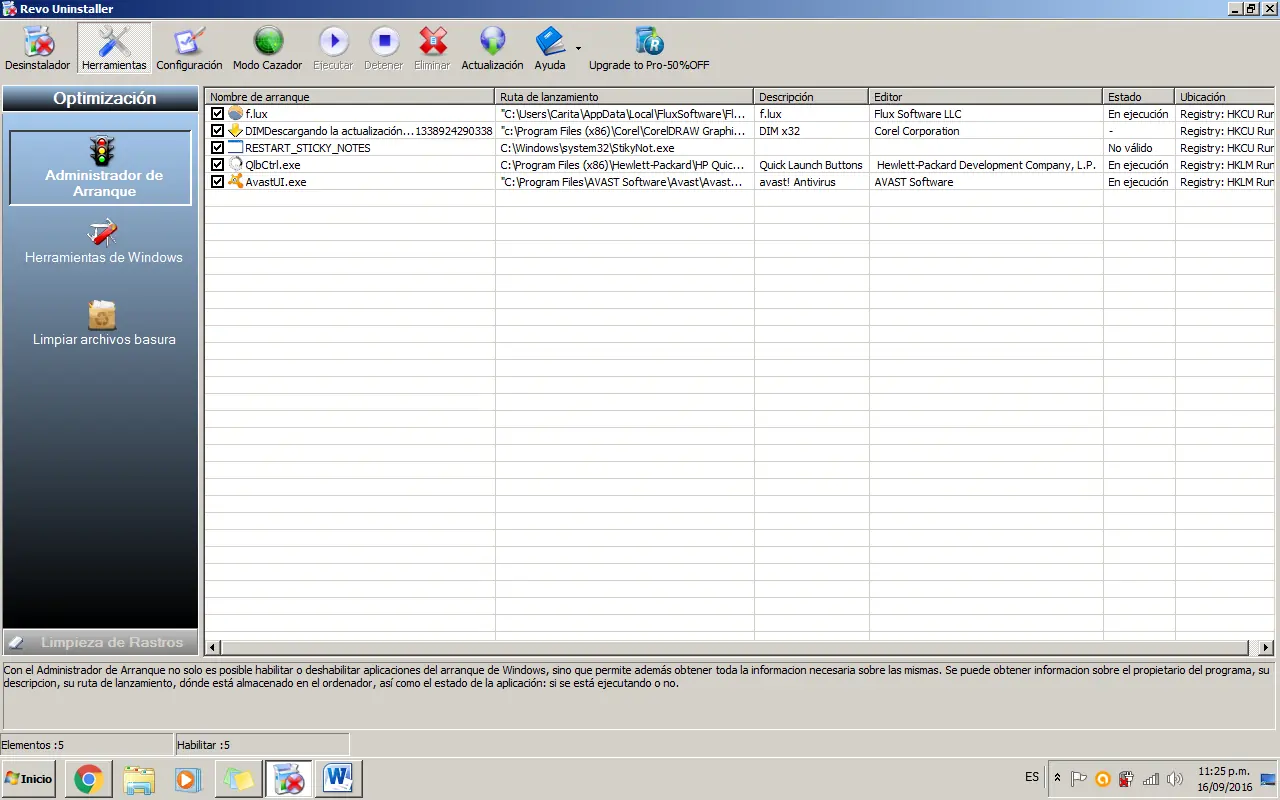Click 'Quick Launch Buttons' description cell
The width and height of the screenshot is (1280, 800).
point(810,165)
